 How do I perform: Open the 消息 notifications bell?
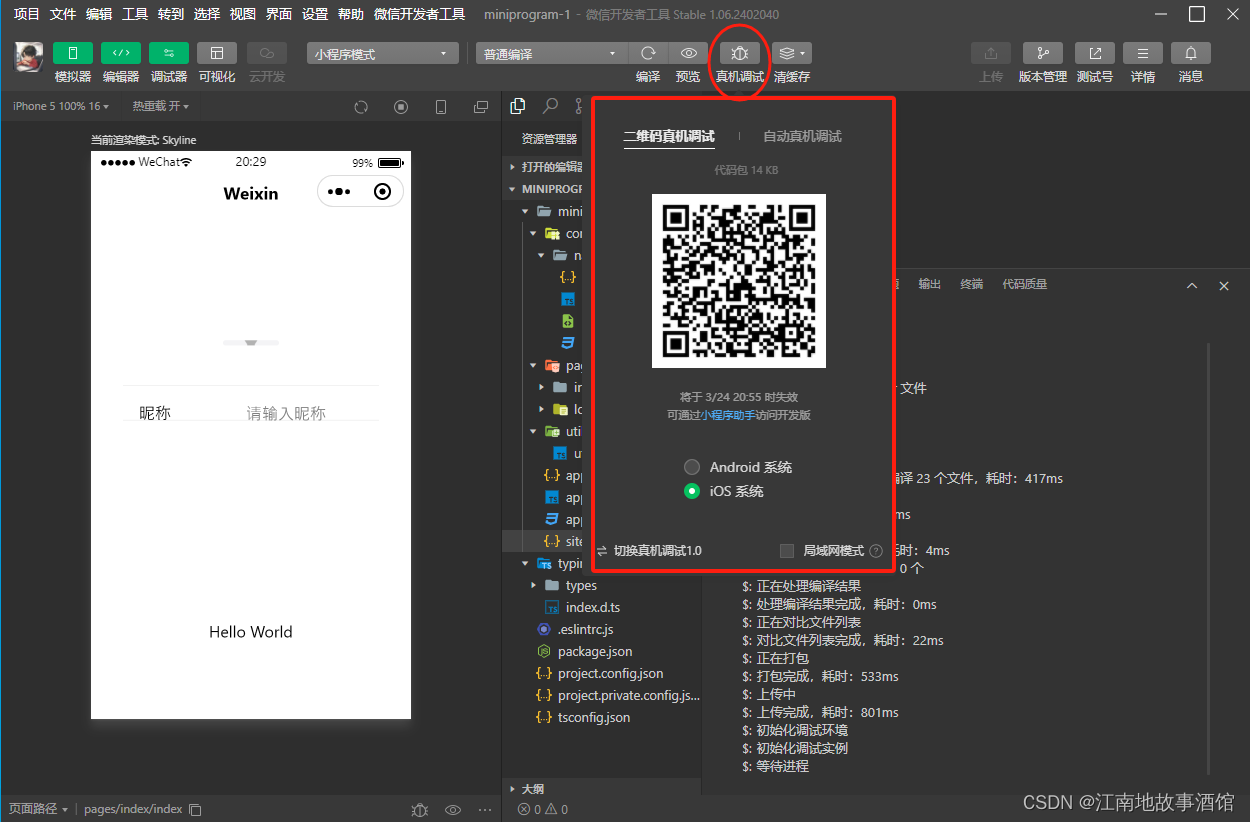point(1191,53)
